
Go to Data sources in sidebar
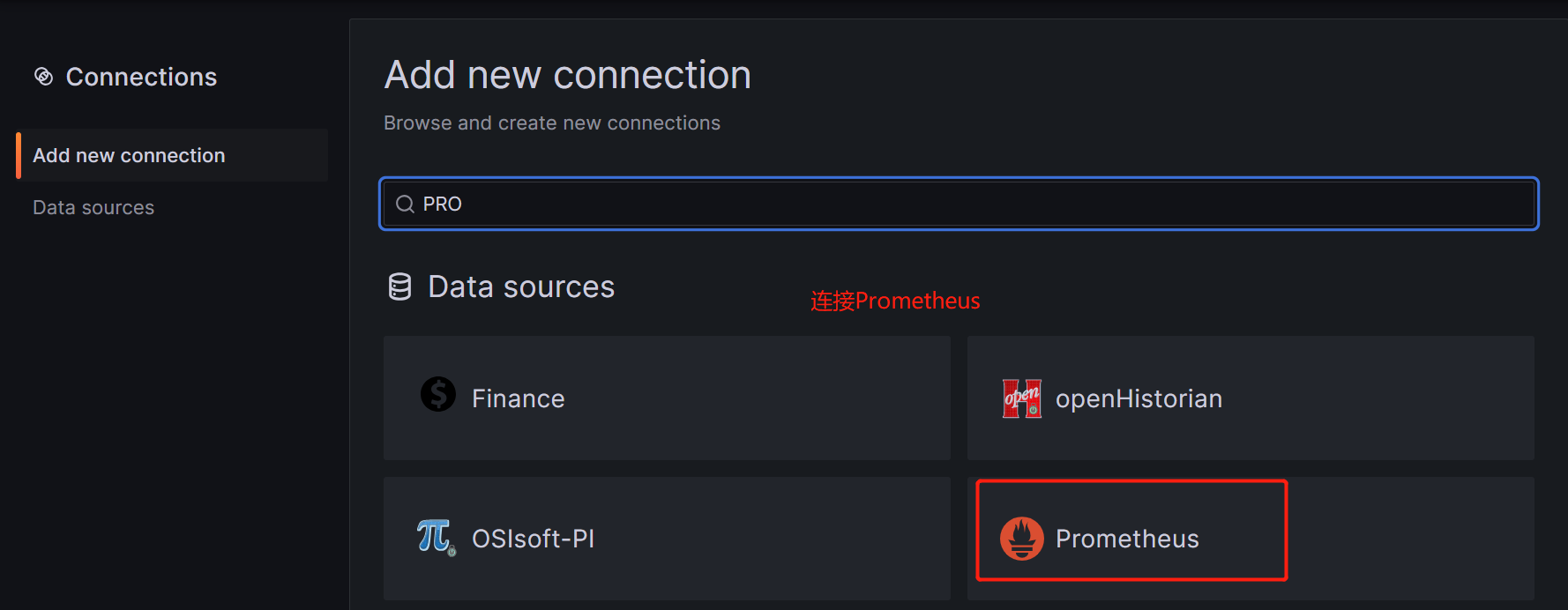pos(93,207)
